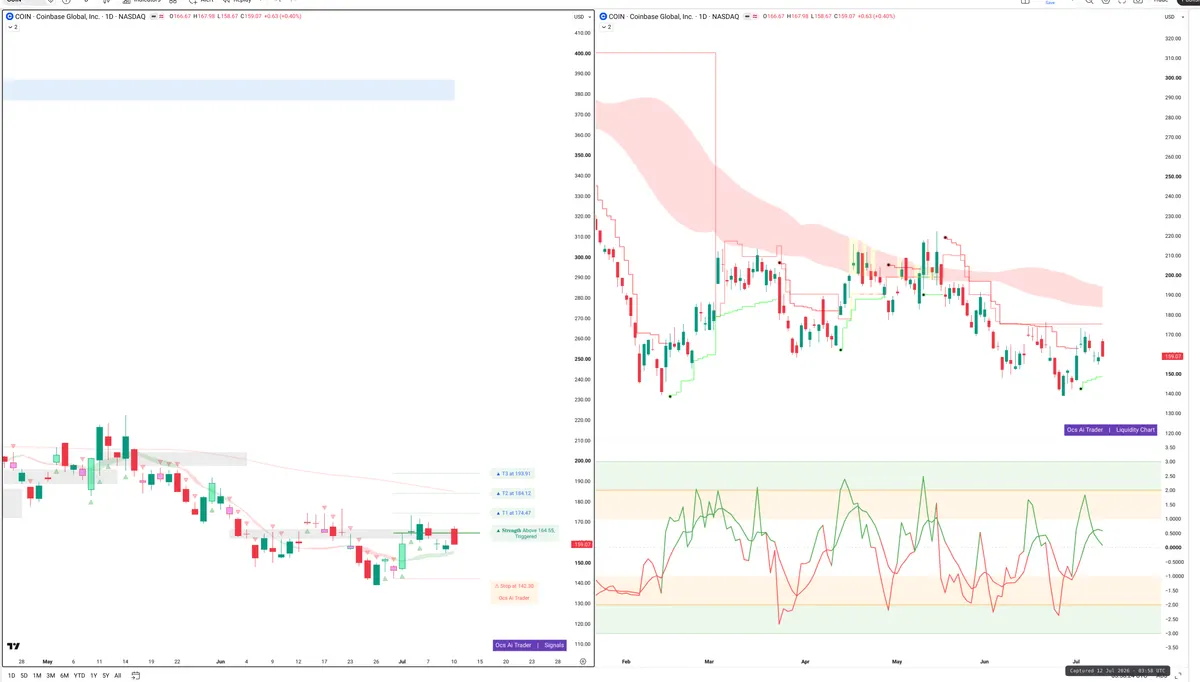Show the All time range

pos(117,676)
